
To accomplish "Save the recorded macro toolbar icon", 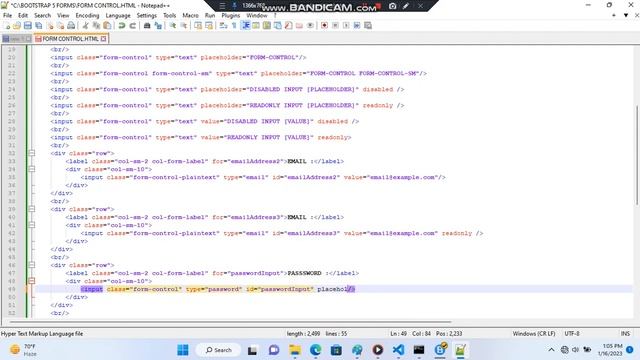I will pos(368,25).
